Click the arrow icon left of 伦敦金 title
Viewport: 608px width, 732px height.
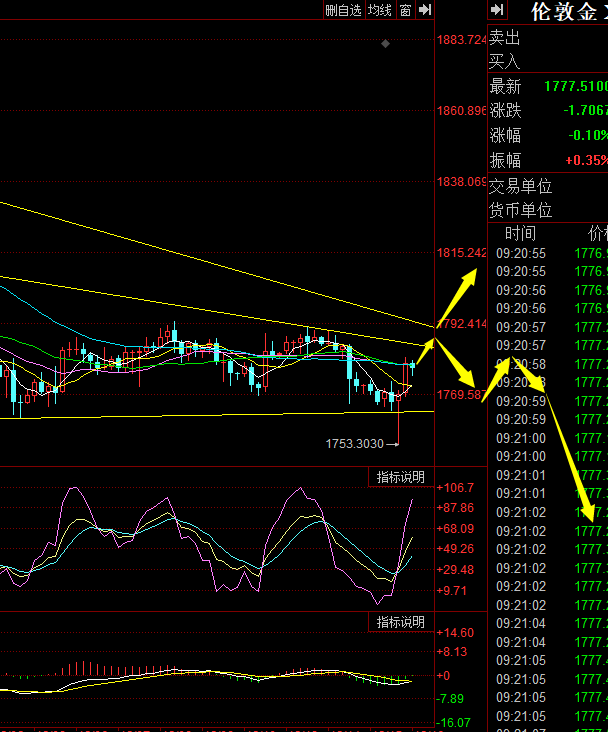point(497,10)
